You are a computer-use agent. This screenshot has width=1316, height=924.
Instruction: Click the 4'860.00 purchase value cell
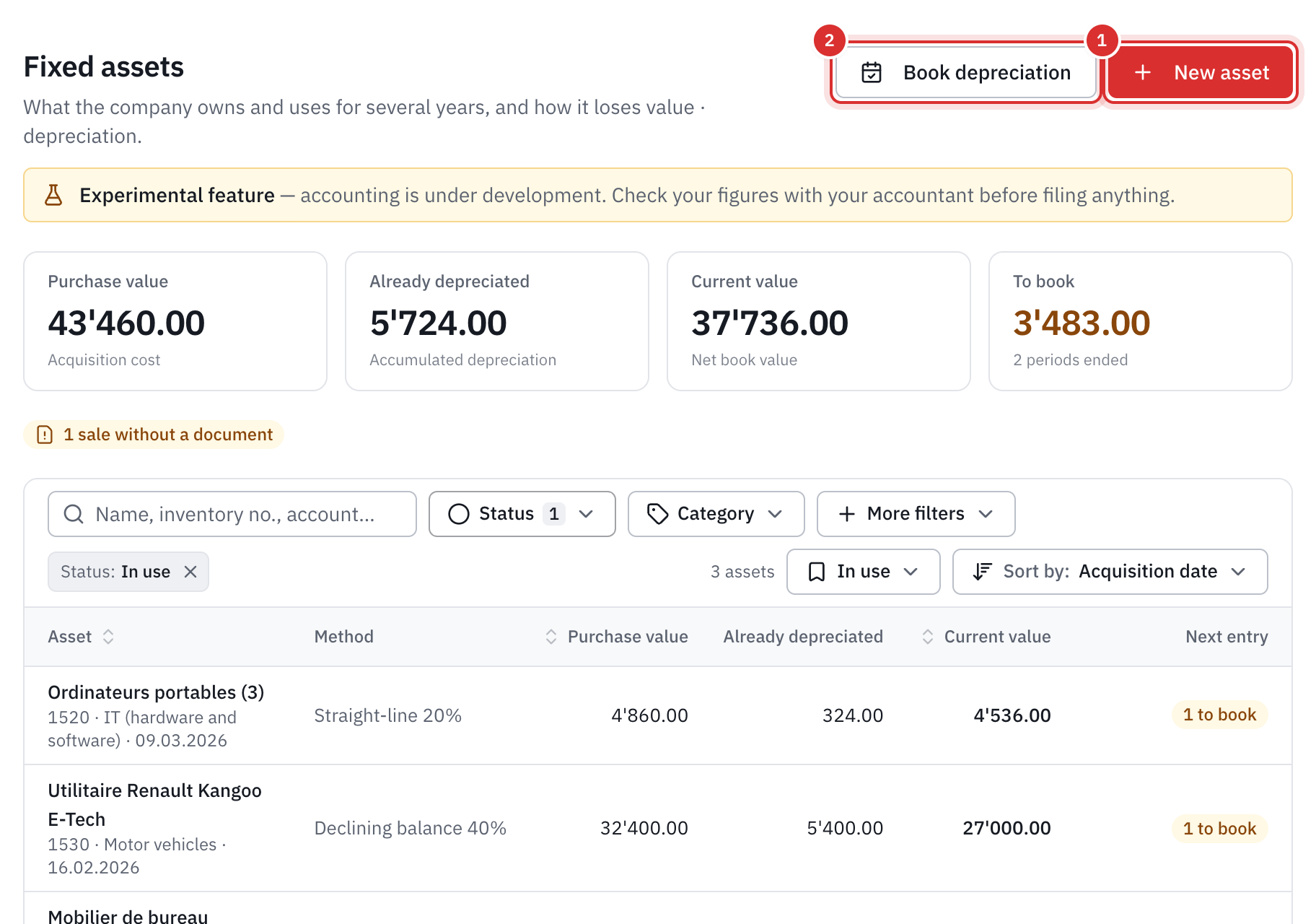click(x=650, y=715)
